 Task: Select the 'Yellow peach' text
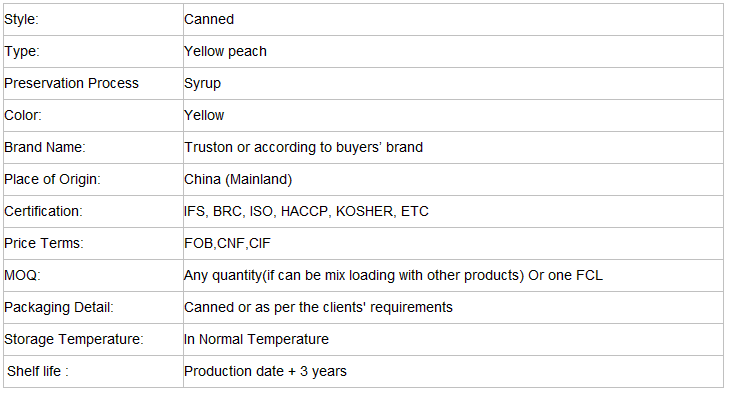click(225, 51)
